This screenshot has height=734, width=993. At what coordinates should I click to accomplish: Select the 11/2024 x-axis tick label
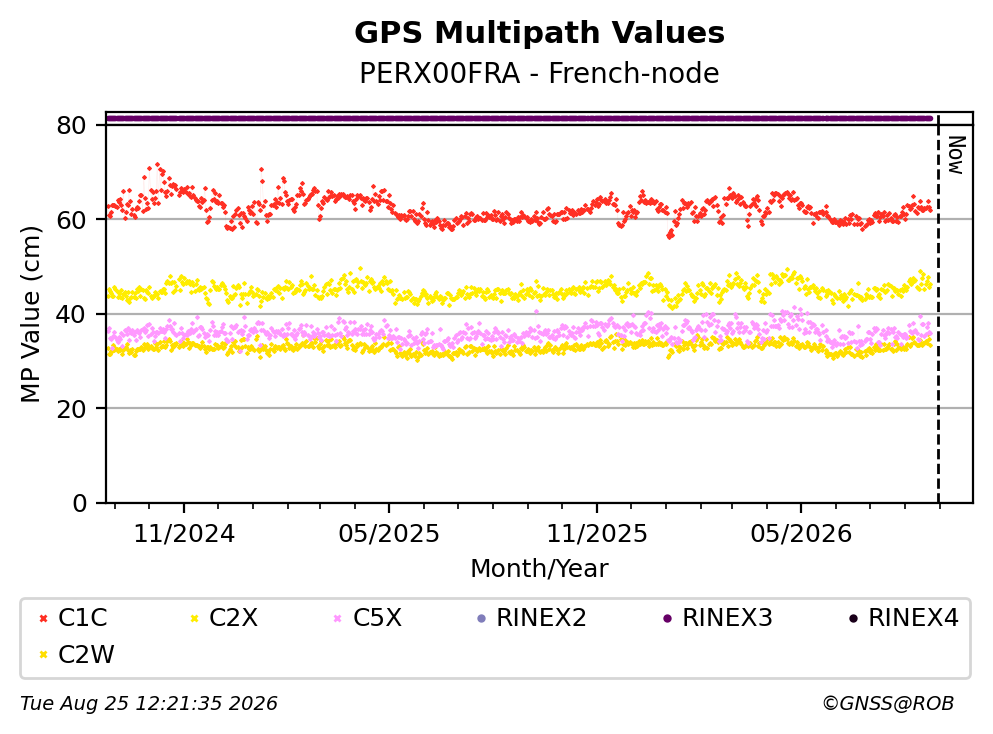tap(184, 534)
